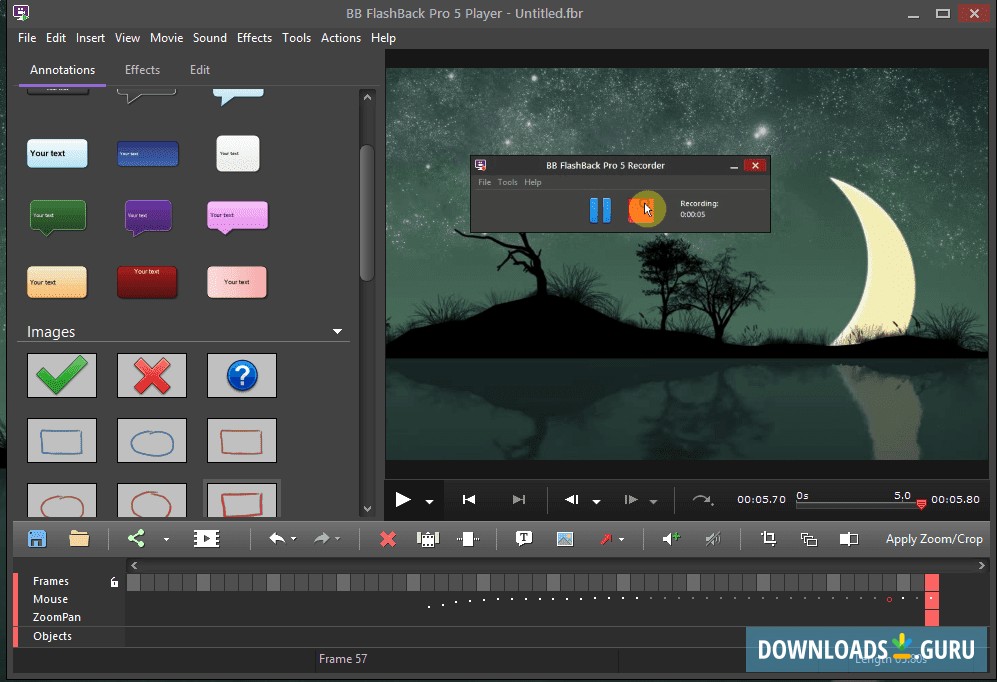The height and width of the screenshot is (682, 997).
Task: Open the Play button dropdown arrow
Action: pos(430,501)
